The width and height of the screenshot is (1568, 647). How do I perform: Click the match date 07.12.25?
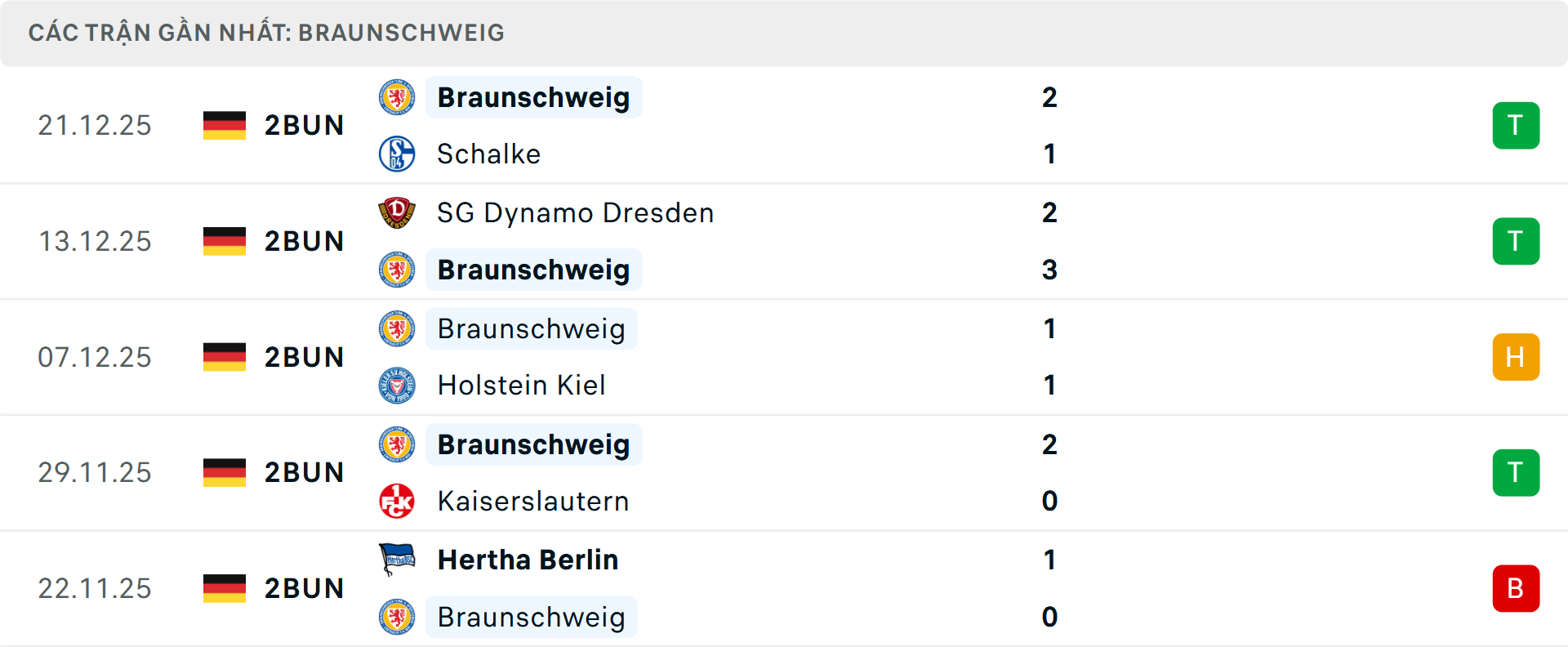pyautogui.click(x=95, y=357)
